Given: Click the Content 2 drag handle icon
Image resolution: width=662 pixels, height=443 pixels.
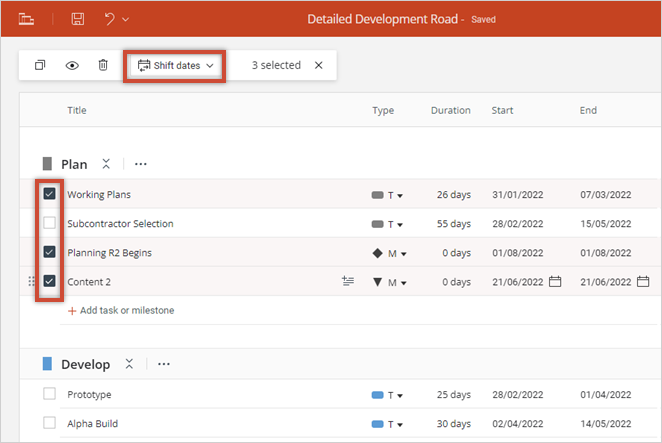Looking at the screenshot, I should [x=31, y=281].
